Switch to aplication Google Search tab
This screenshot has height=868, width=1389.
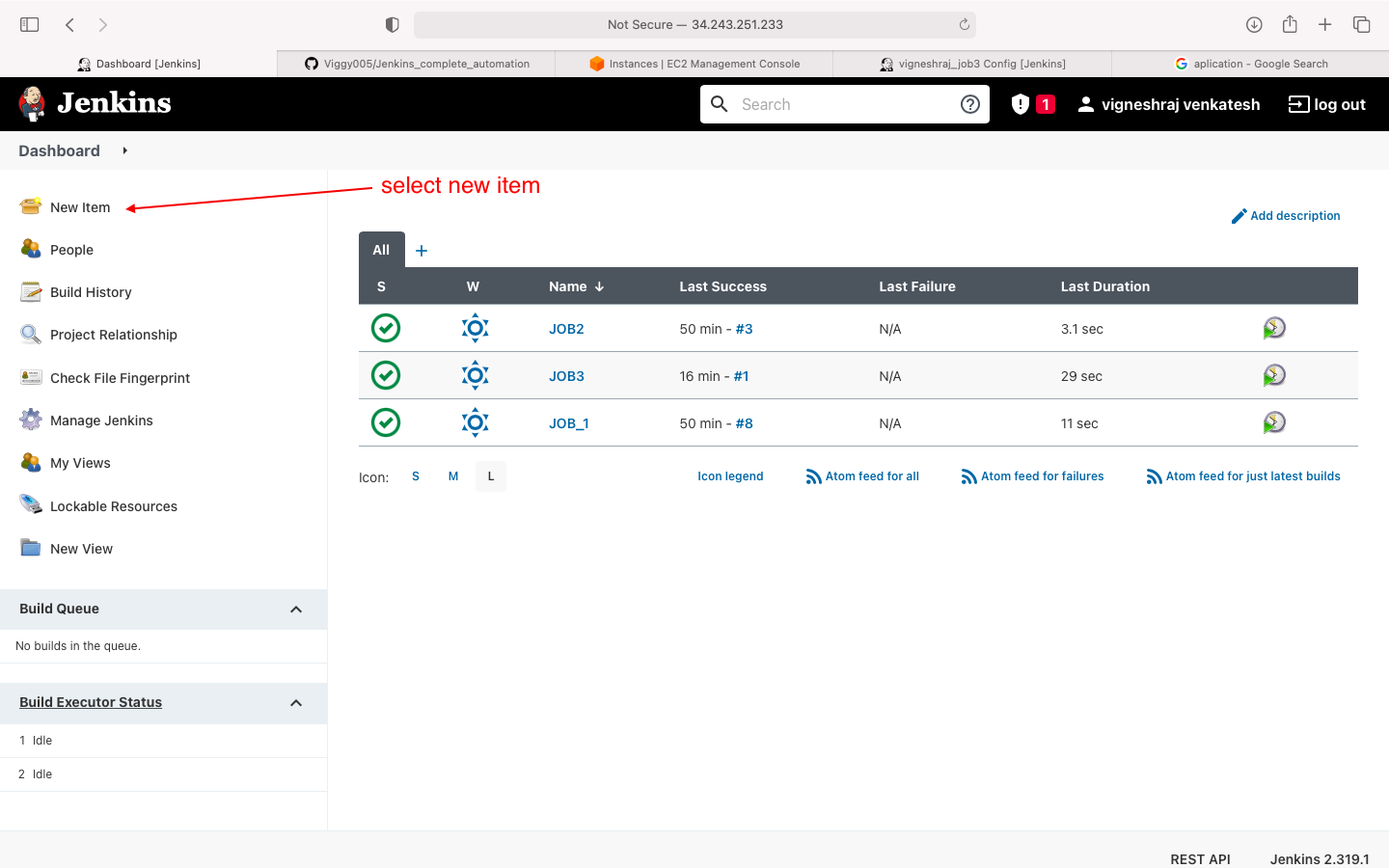pyautogui.click(x=1250, y=64)
